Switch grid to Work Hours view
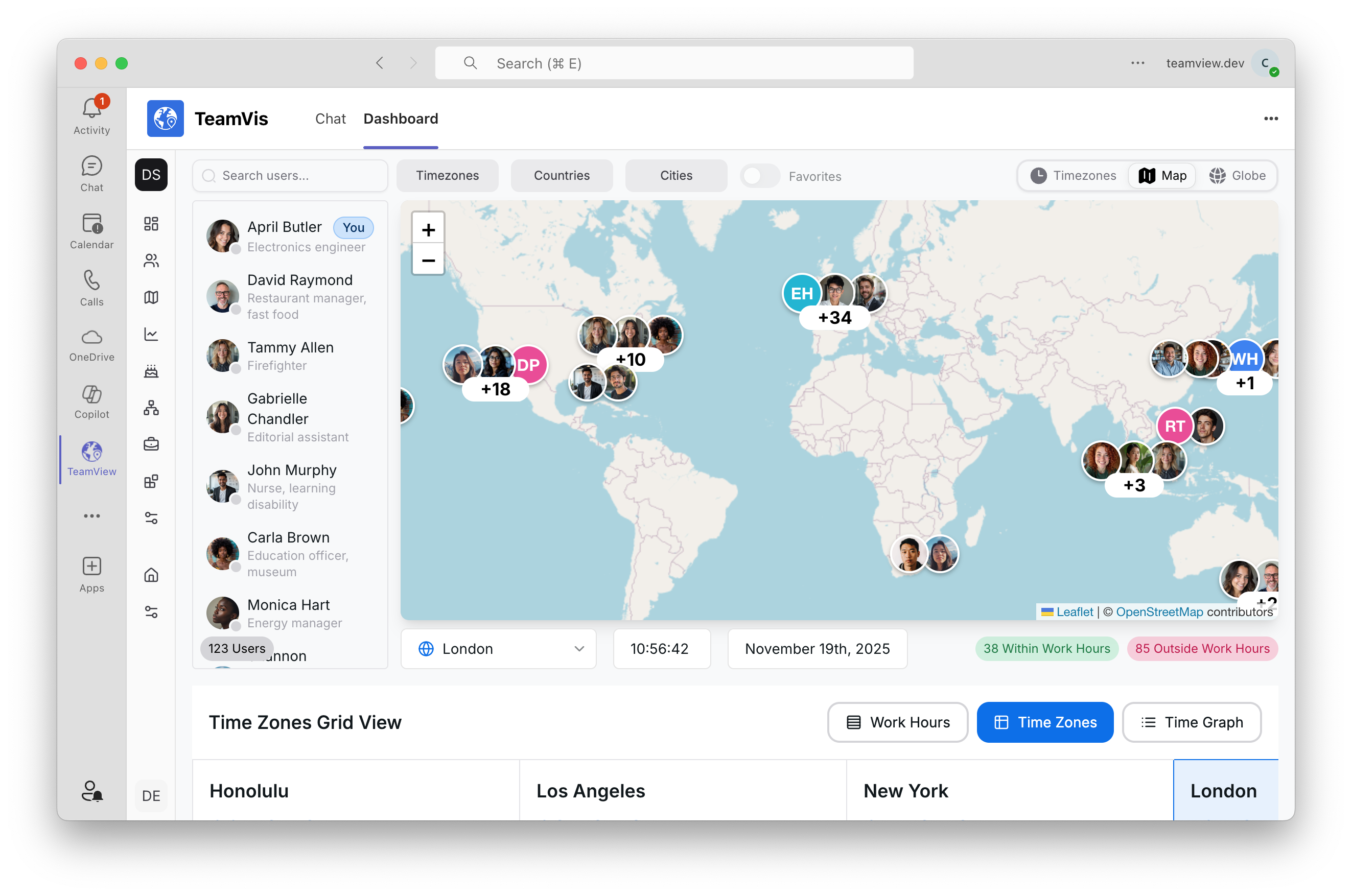 coord(897,722)
